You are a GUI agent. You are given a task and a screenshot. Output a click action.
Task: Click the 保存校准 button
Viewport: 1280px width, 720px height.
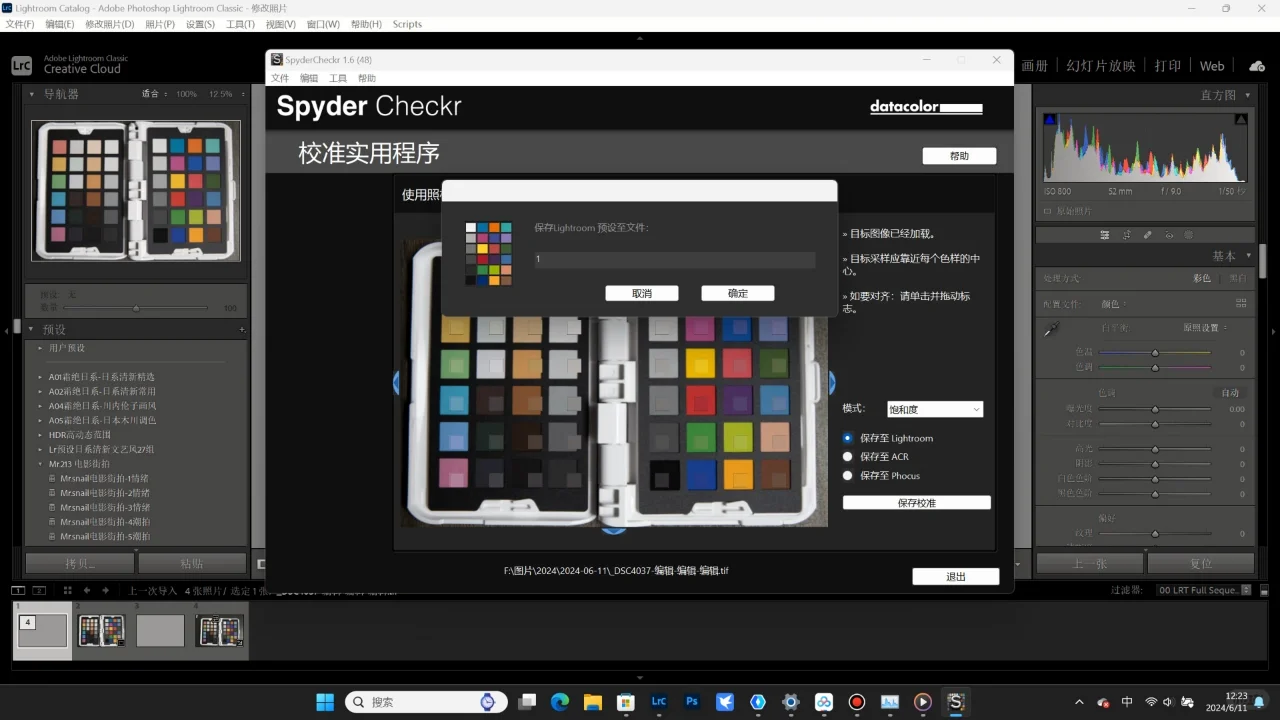917,503
